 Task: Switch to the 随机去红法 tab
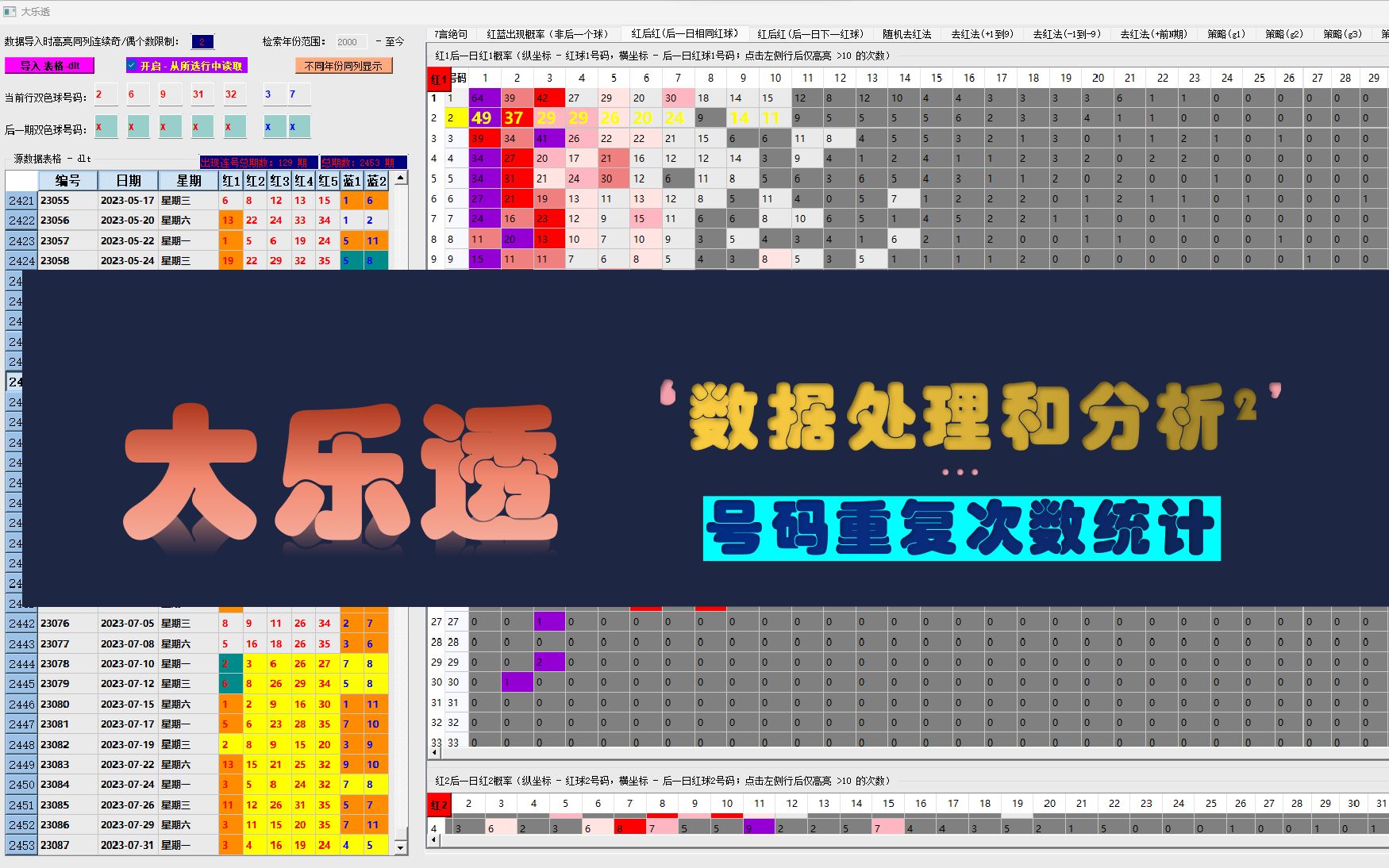pyautogui.click(x=906, y=34)
